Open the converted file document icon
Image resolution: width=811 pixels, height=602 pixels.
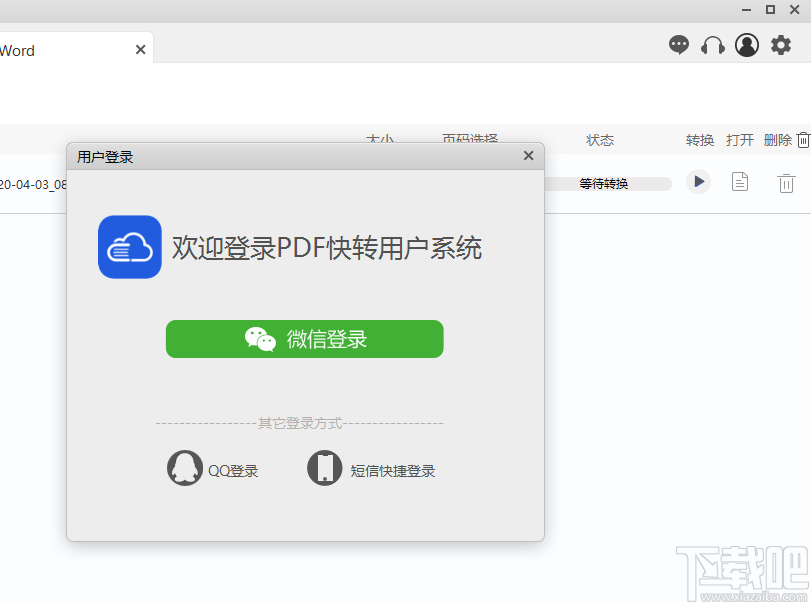[739, 182]
